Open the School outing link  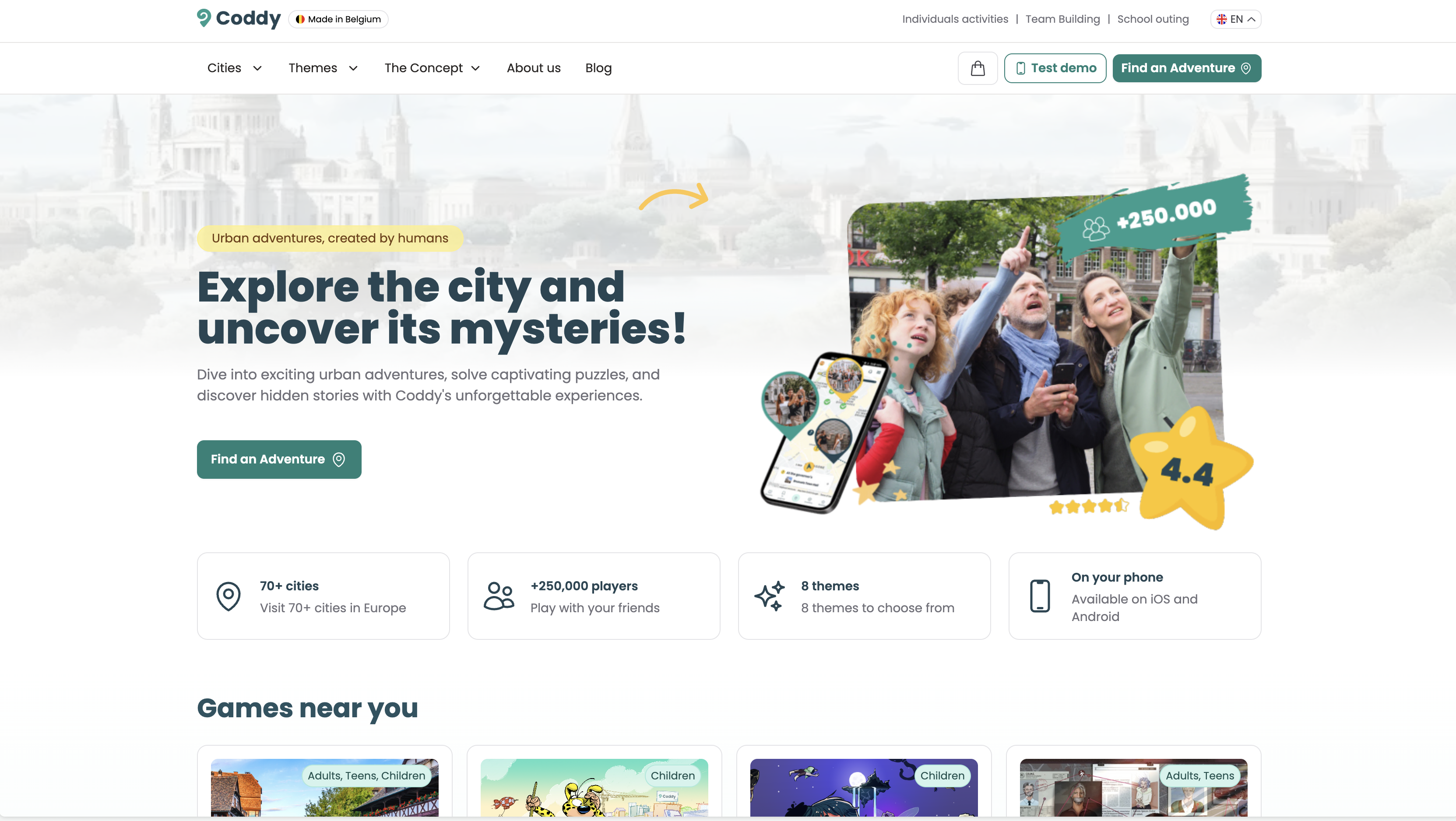pos(1153,19)
